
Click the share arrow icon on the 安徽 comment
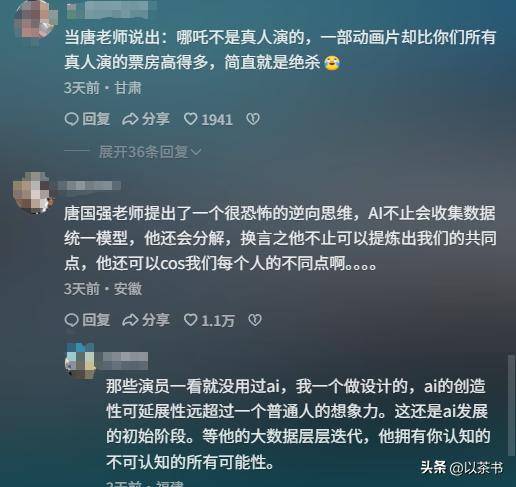130,320
